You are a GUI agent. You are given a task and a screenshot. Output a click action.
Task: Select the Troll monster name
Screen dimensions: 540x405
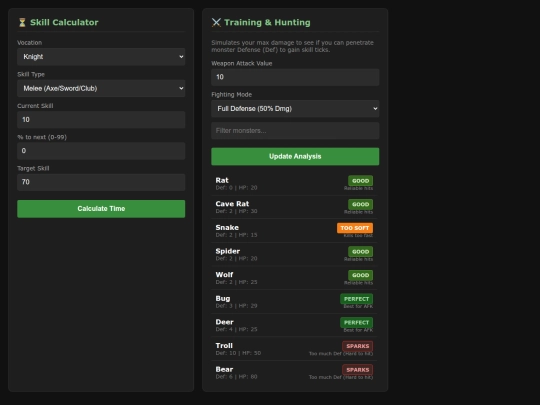click(224, 346)
